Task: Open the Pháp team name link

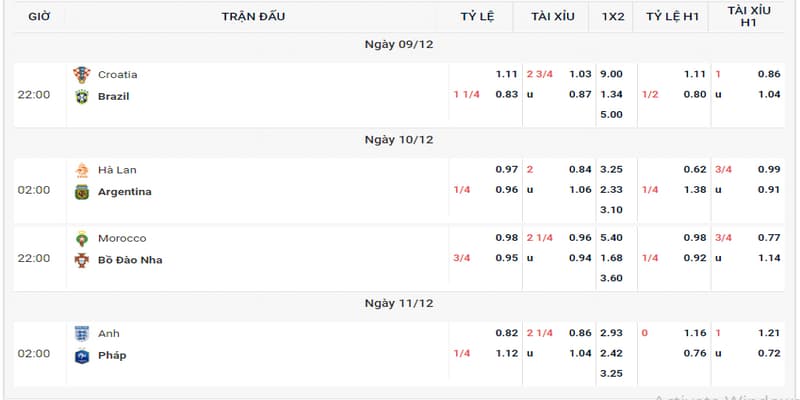Action: pyautogui.click(x=112, y=355)
